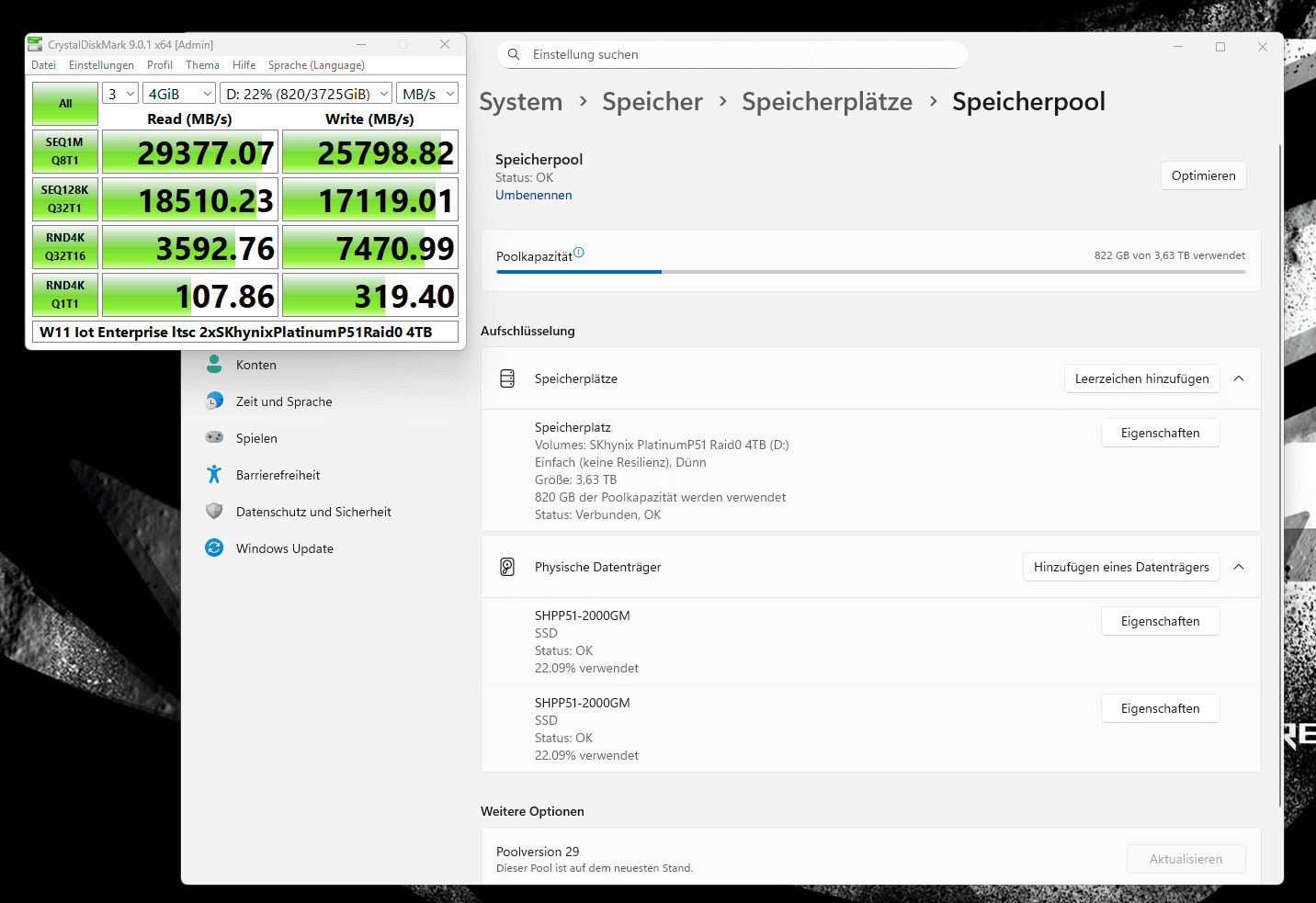Viewport: 1316px width, 903px height.
Task: Open the Thema menu
Action: [202, 65]
